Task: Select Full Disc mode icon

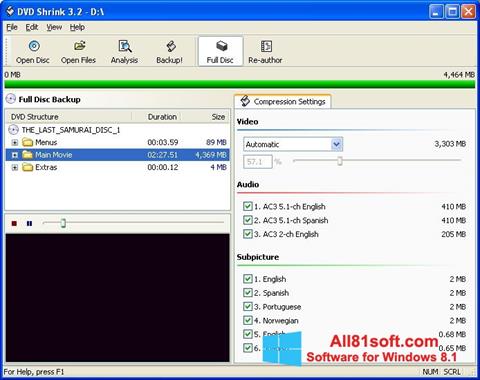Action: click(x=221, y=46)
